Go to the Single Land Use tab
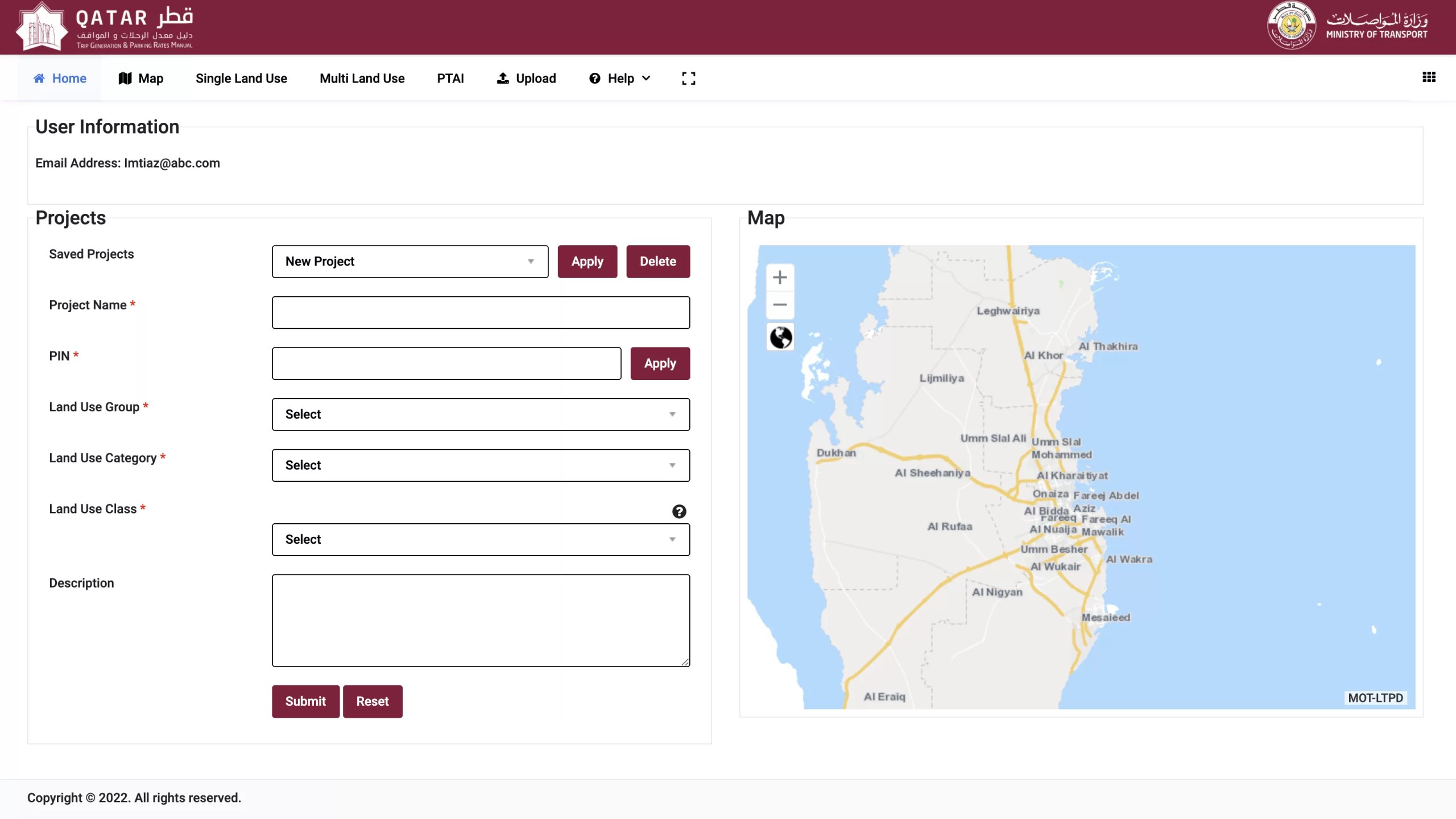Image resolution: width=1456 pixels, height=819 pixels. 241,78
